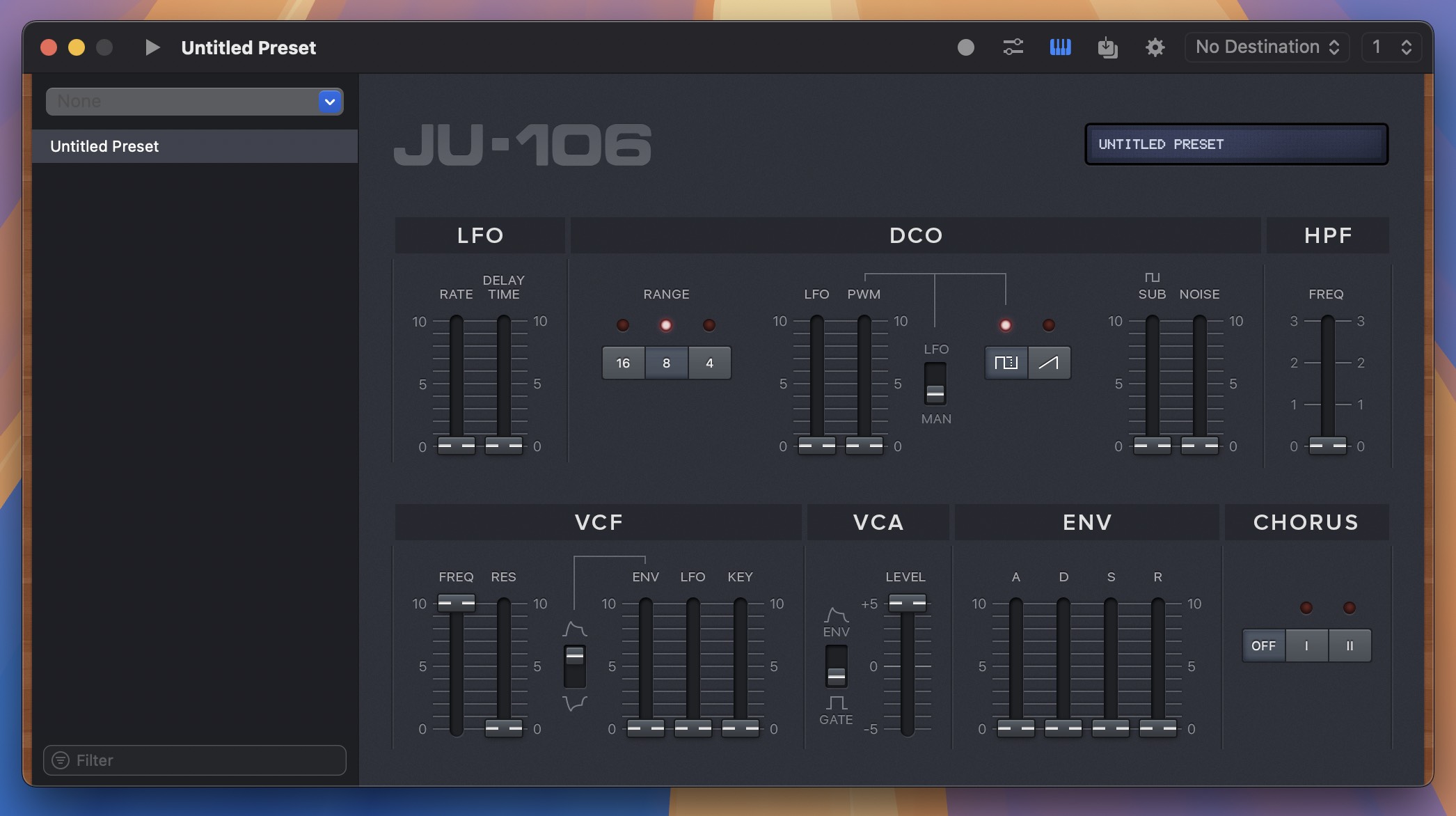Open the channel 1 stepper dropdown
Image resolution: width=1456 pixels, height=816 pixels.
coord(1391,47)
